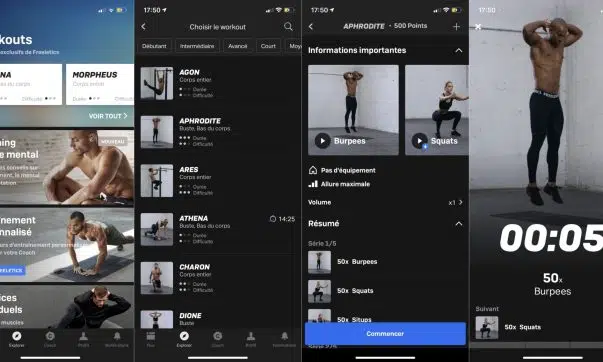The width and height of the screenshot is (603, 362).
Task: Select Explorer tab in workout list screen
Action: [x=184, y=339]
